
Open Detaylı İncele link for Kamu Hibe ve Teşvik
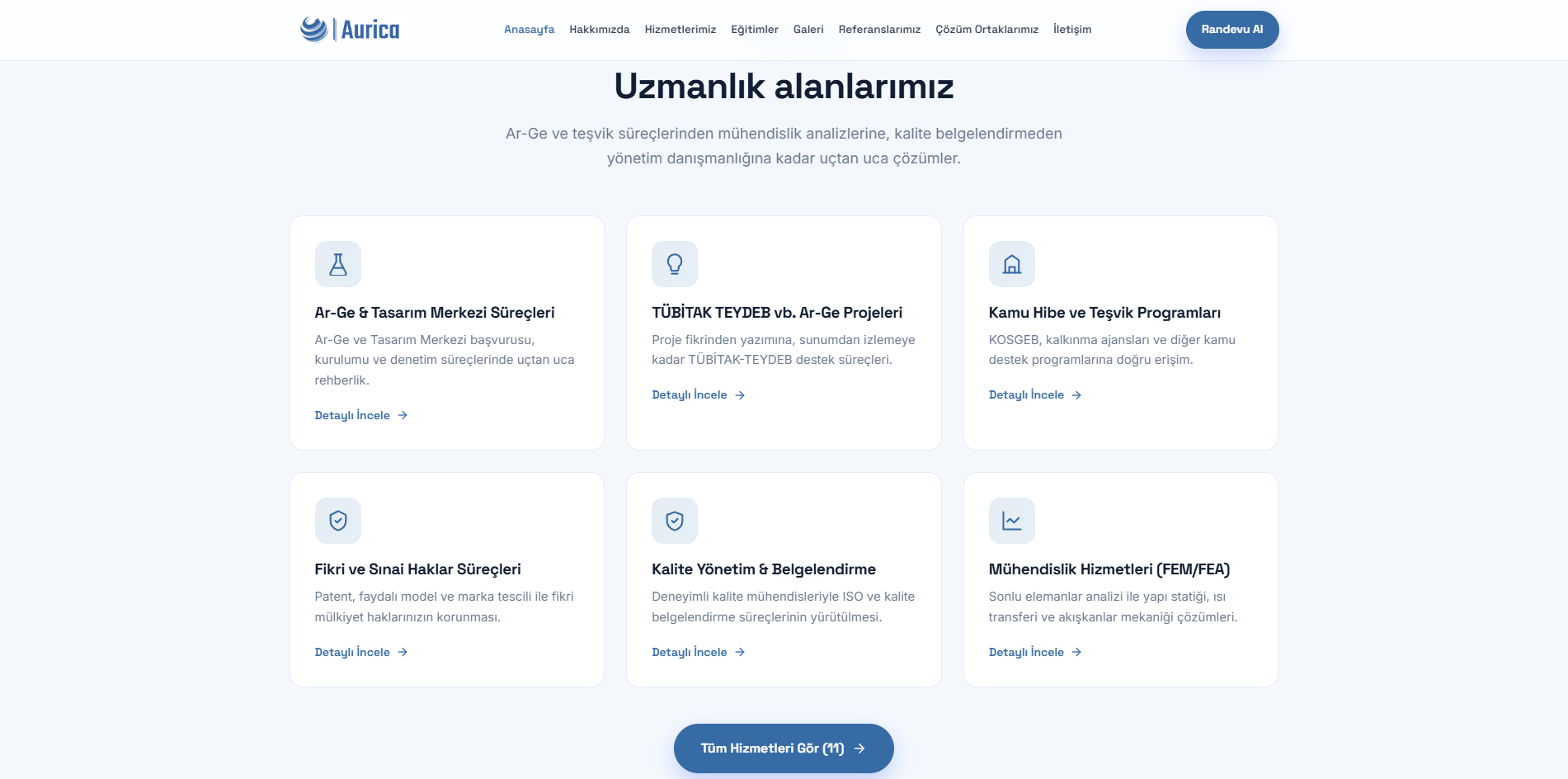[1035, 395]
